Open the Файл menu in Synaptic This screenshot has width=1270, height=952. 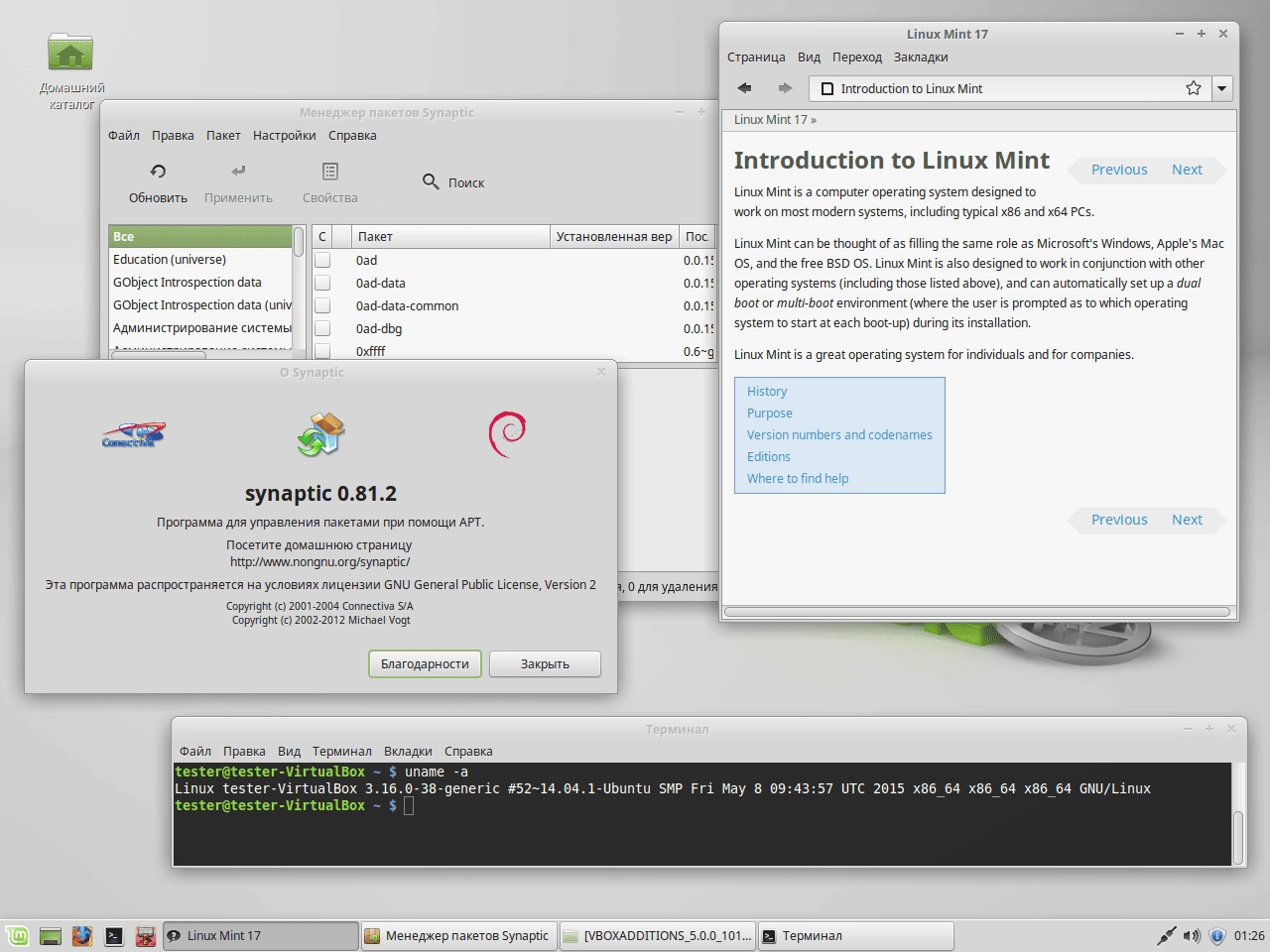click(124, 135)
